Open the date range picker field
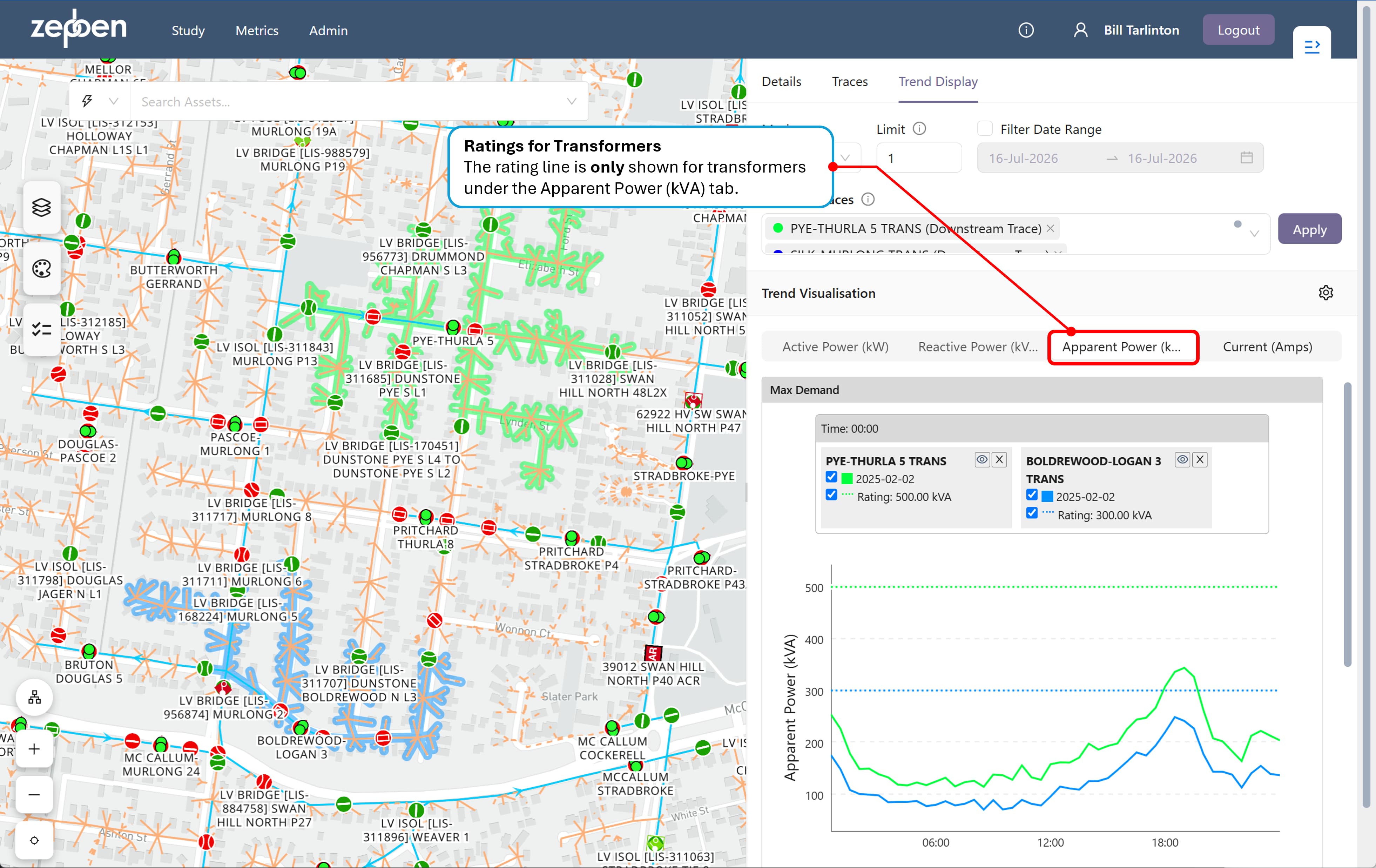Image resolution: width=1376 pixels, height=868 pixels. tap(1120, 158)
